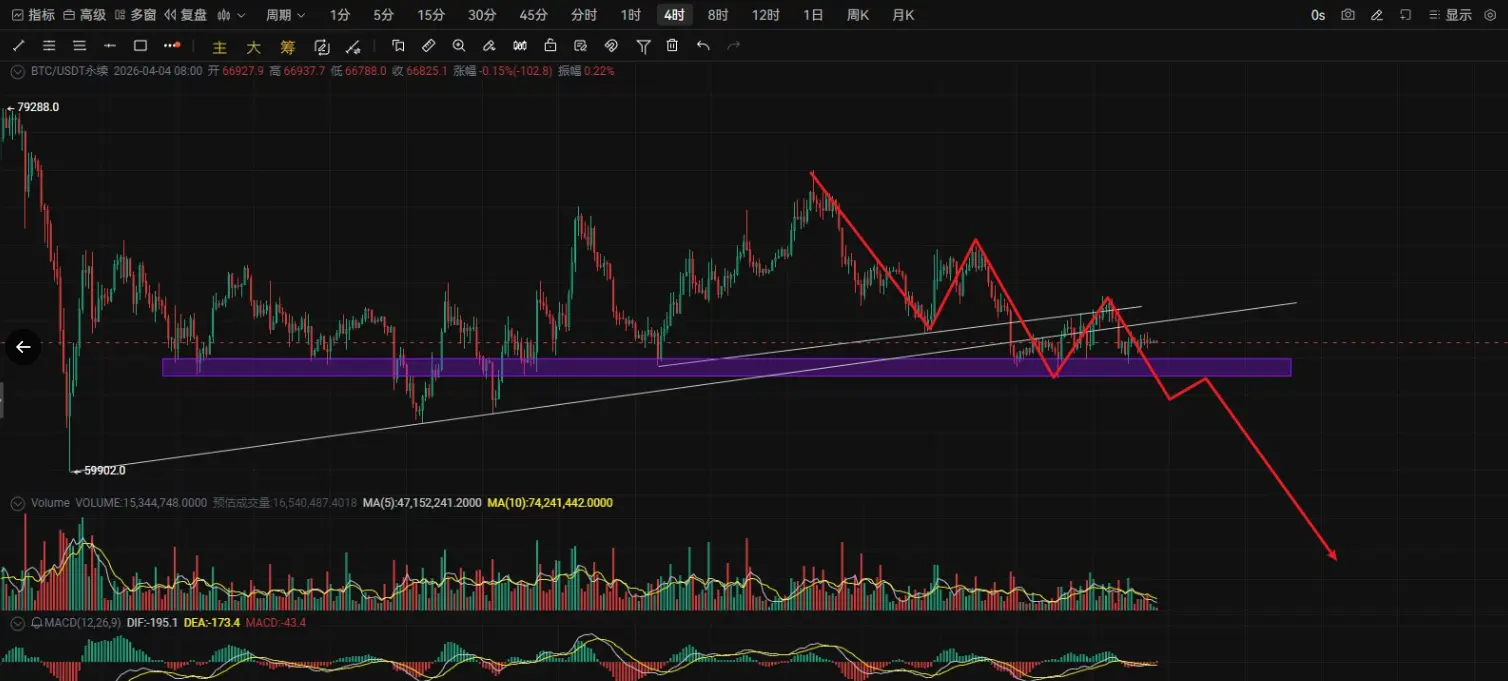
Task: Toggle the magnet snap link icon
Action: [x=611, y=46]
